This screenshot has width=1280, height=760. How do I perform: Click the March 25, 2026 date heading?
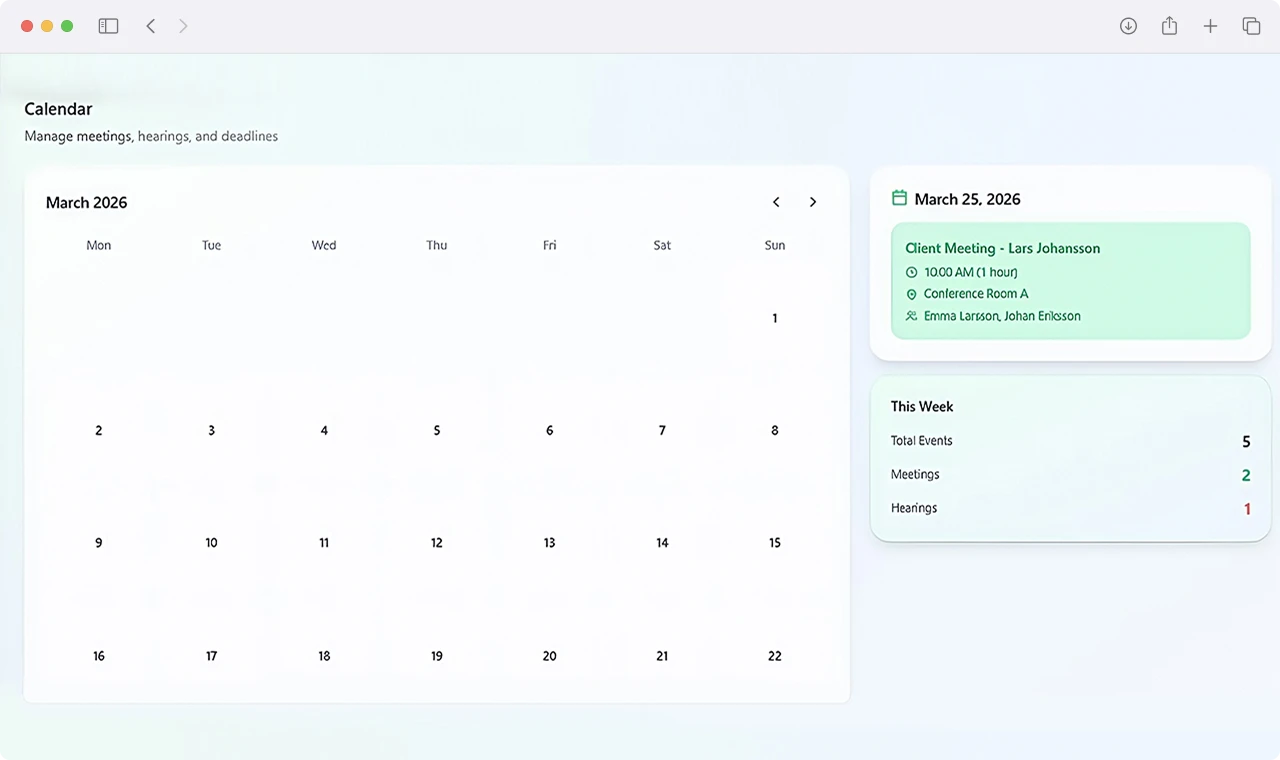pos(967,199)
